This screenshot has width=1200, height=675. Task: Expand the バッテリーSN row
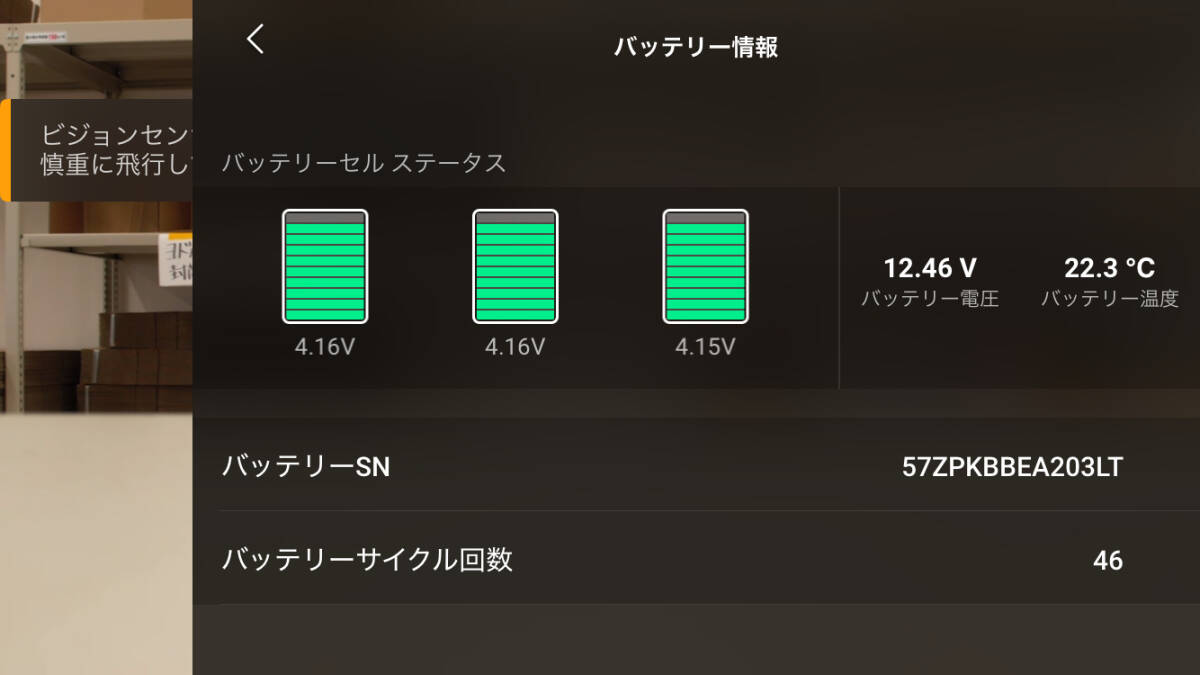[x=700, y=466]
